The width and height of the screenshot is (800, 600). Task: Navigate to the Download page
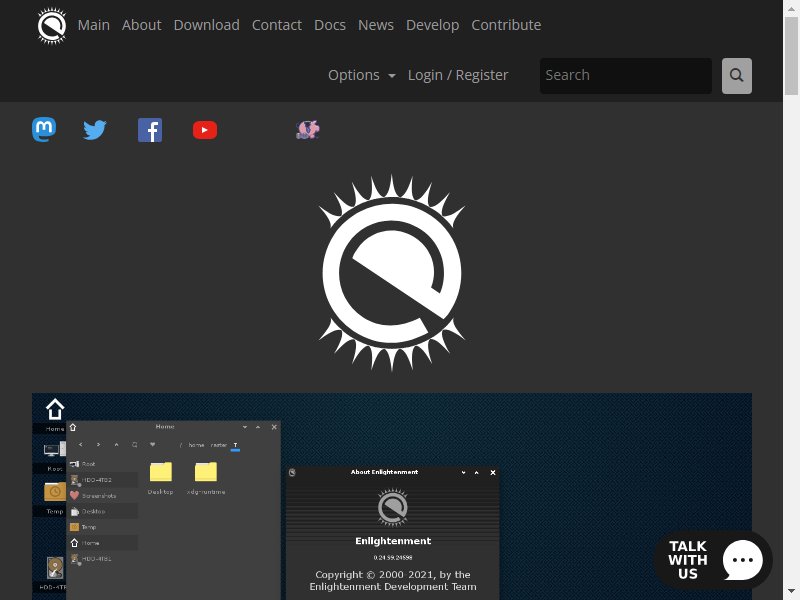207,25
